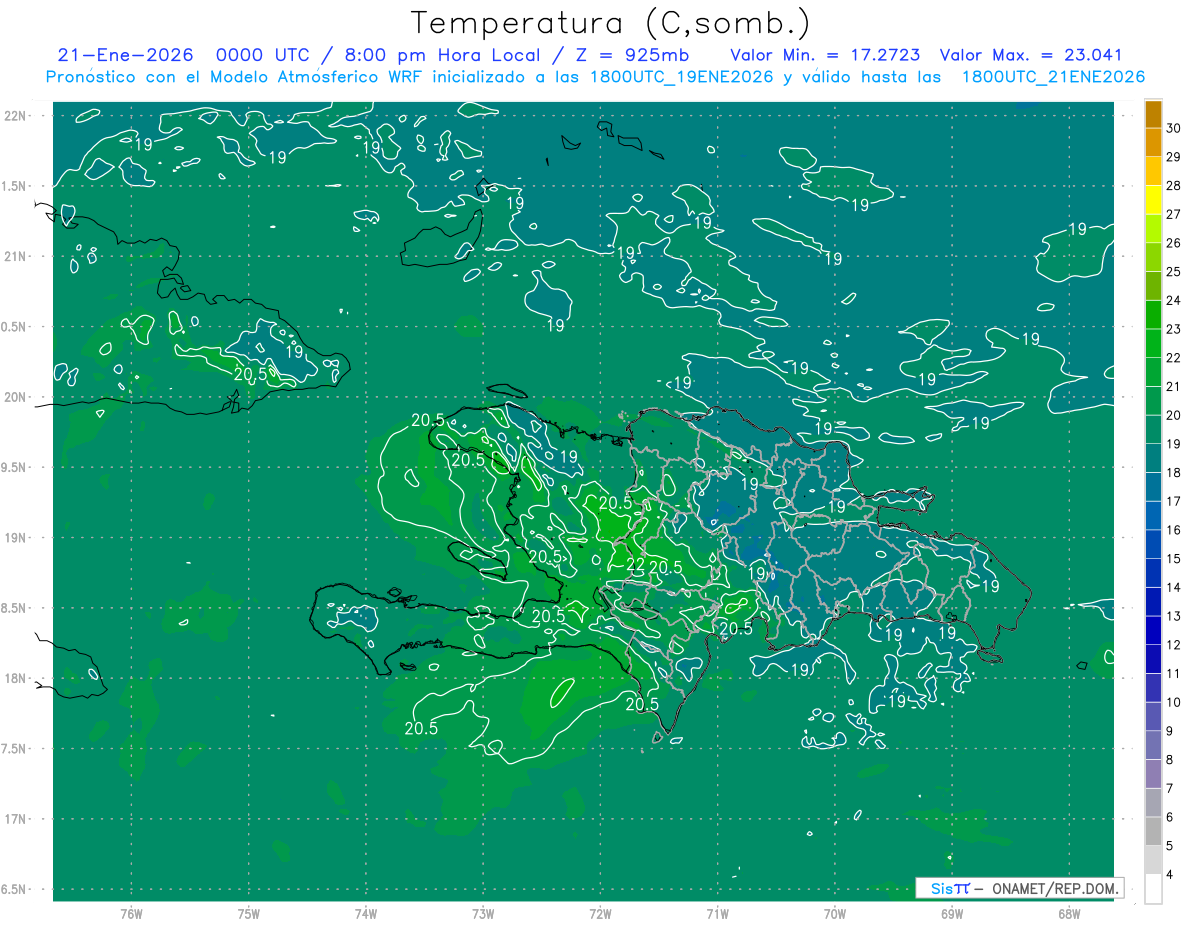Click the '70W' longitude label
Image resolution: width=1200 pixels, height=927 pixels.
(835, 913)
